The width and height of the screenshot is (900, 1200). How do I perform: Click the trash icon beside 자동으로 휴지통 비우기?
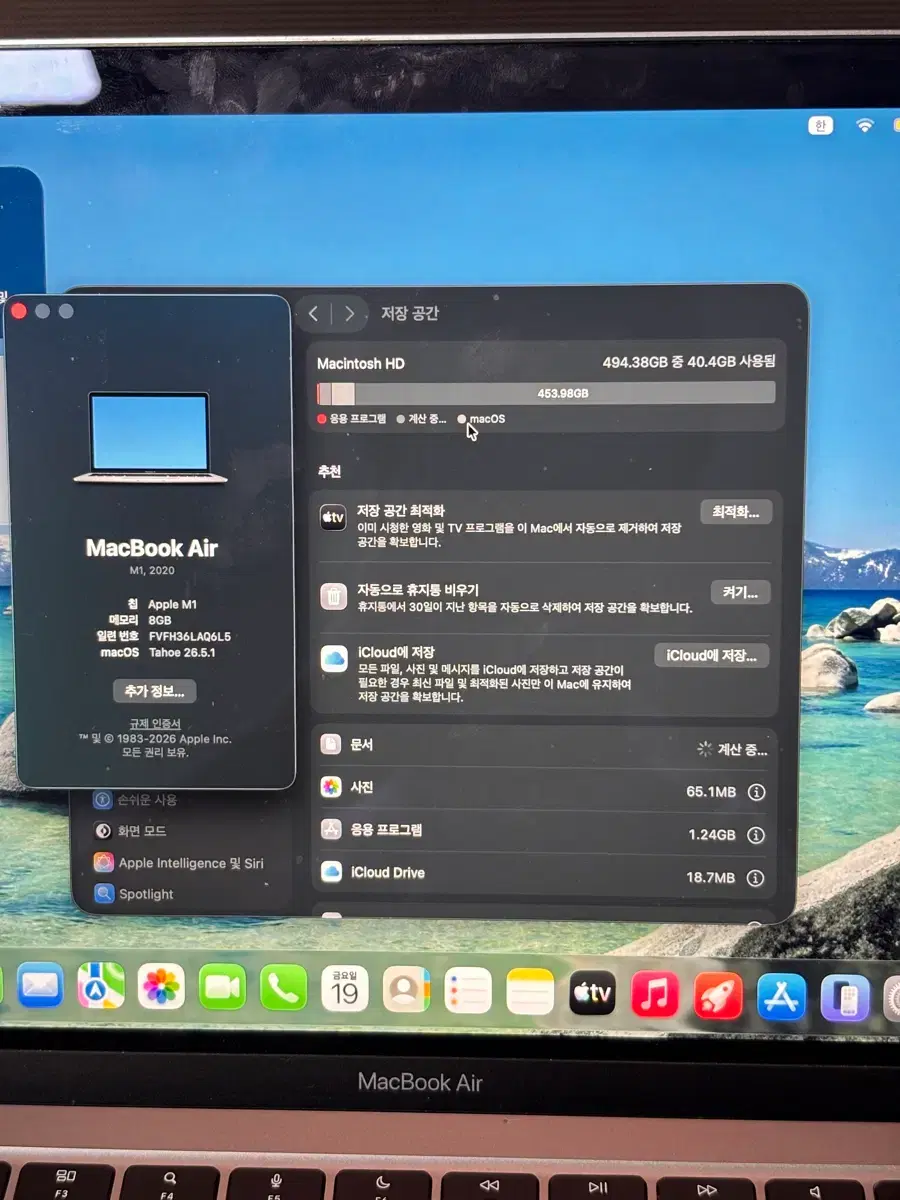pos(333,596)
